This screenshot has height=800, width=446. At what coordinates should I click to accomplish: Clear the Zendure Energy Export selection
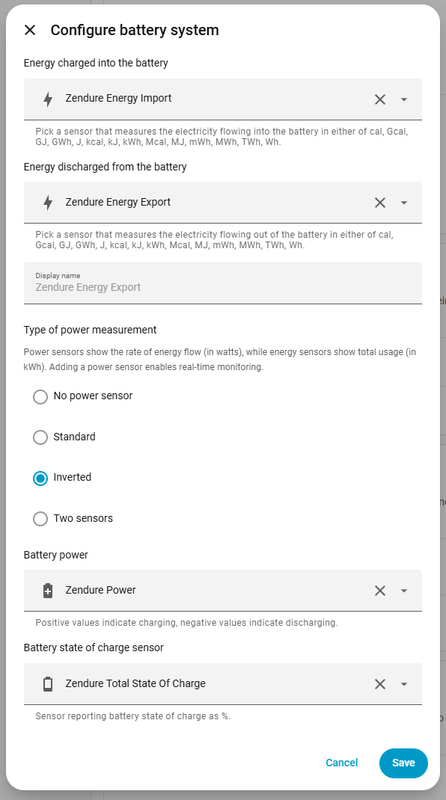[380, 203]
